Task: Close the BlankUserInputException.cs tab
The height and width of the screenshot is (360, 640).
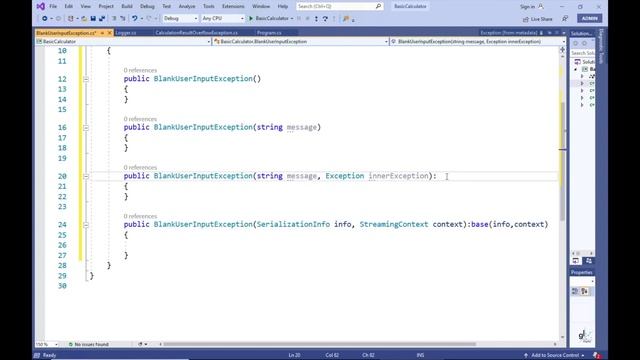Action: (x=109, y=33)
